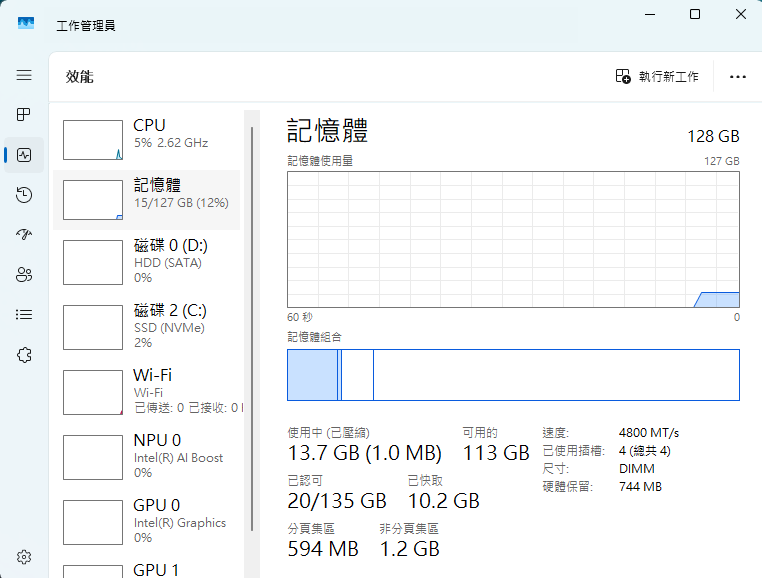Close the Task Manager window
The height and width of the screenshot is (578, 762).
coord(741,14)
